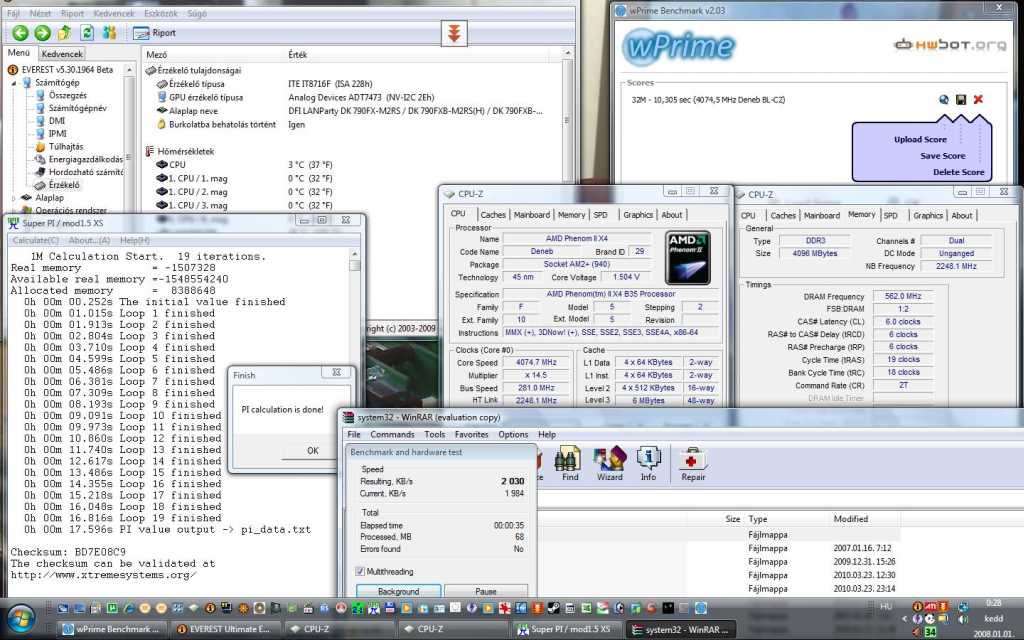The image size is (1024, 640).
Task: Click the Up level icon in EVEREST toolbar
Action: (65, 33)
